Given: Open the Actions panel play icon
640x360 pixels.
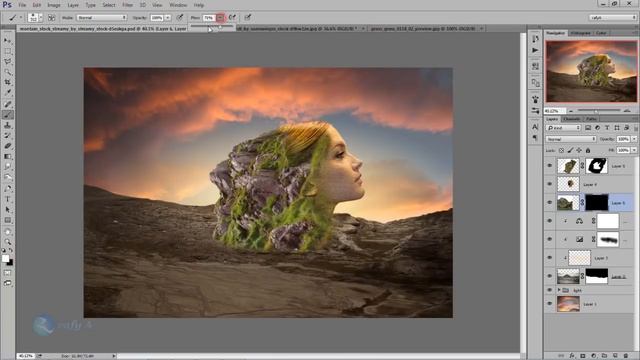Looking at the screenshot, I should point(535,50).
